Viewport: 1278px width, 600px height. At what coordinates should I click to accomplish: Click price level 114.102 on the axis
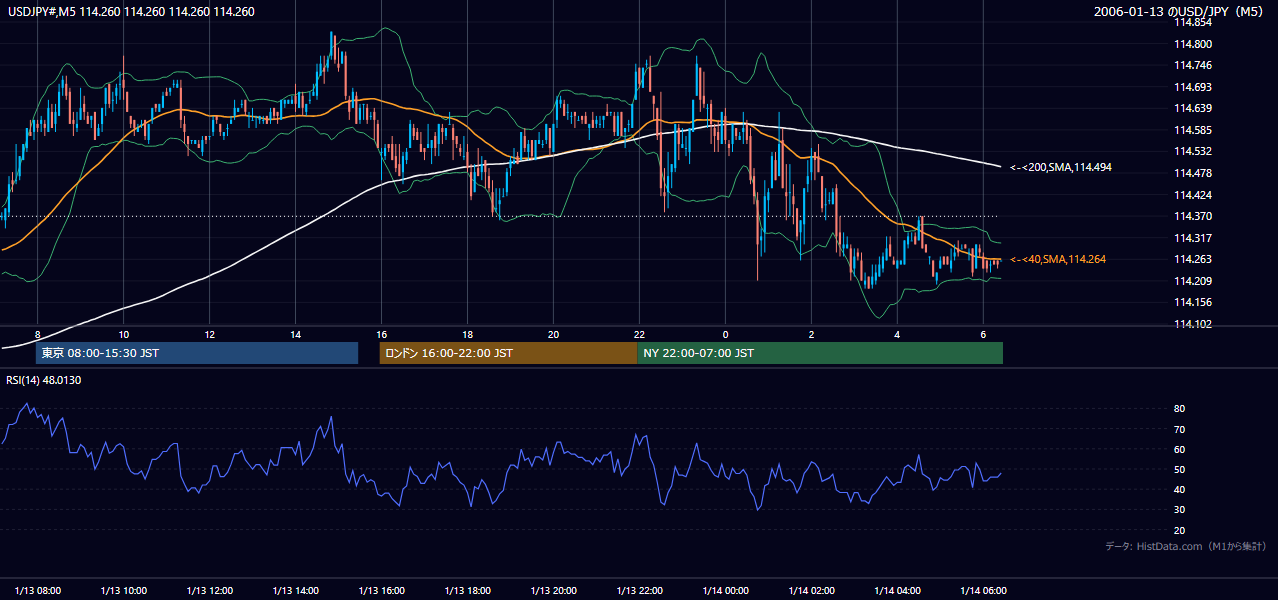tap(1192, 323)
